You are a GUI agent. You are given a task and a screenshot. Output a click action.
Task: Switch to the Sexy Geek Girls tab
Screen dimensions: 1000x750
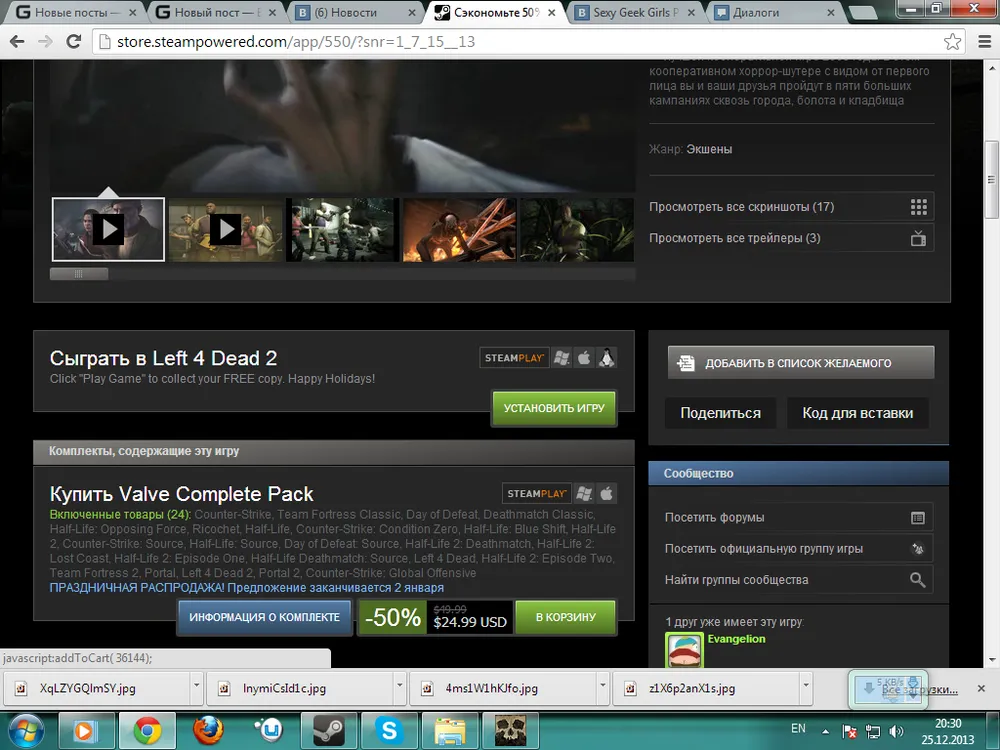(635, 12)
